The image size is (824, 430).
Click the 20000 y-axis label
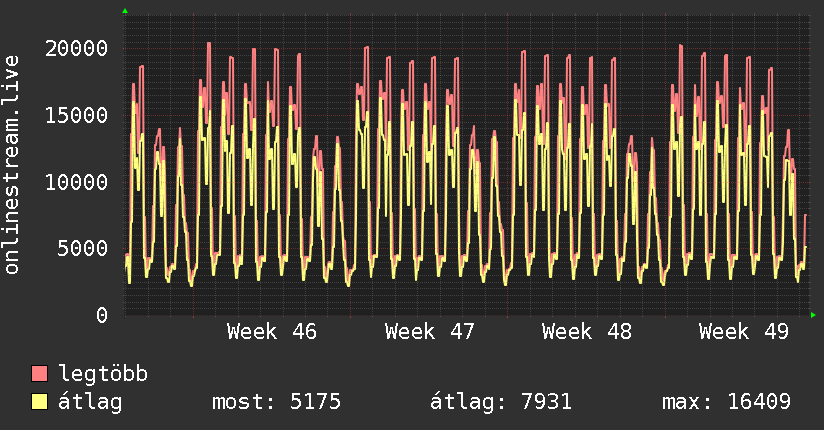pos(76,49)
